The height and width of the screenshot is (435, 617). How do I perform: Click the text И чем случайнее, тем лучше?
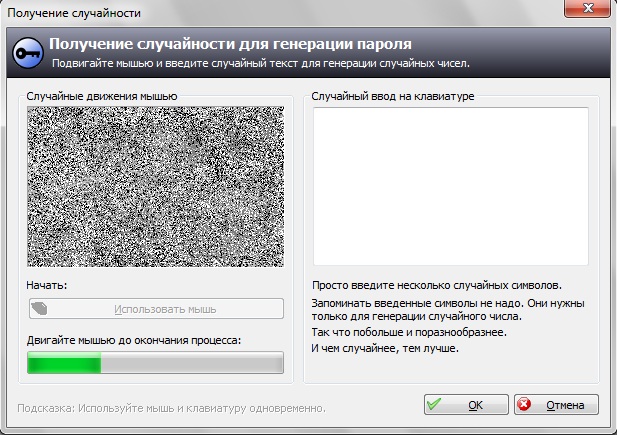385,347
